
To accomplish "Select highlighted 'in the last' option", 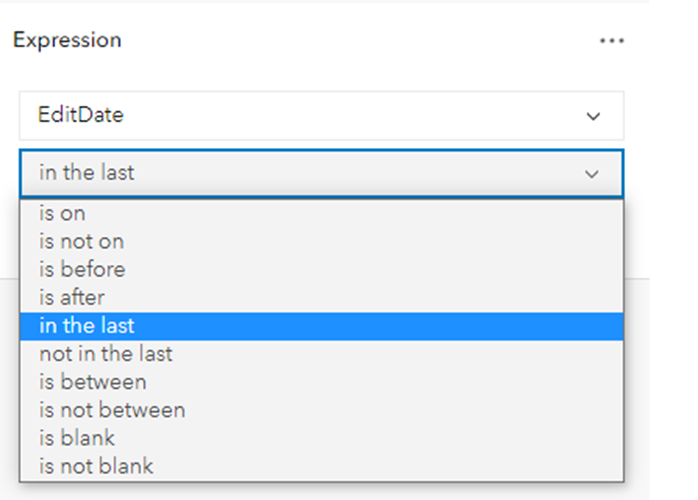I will click(87, 326).
